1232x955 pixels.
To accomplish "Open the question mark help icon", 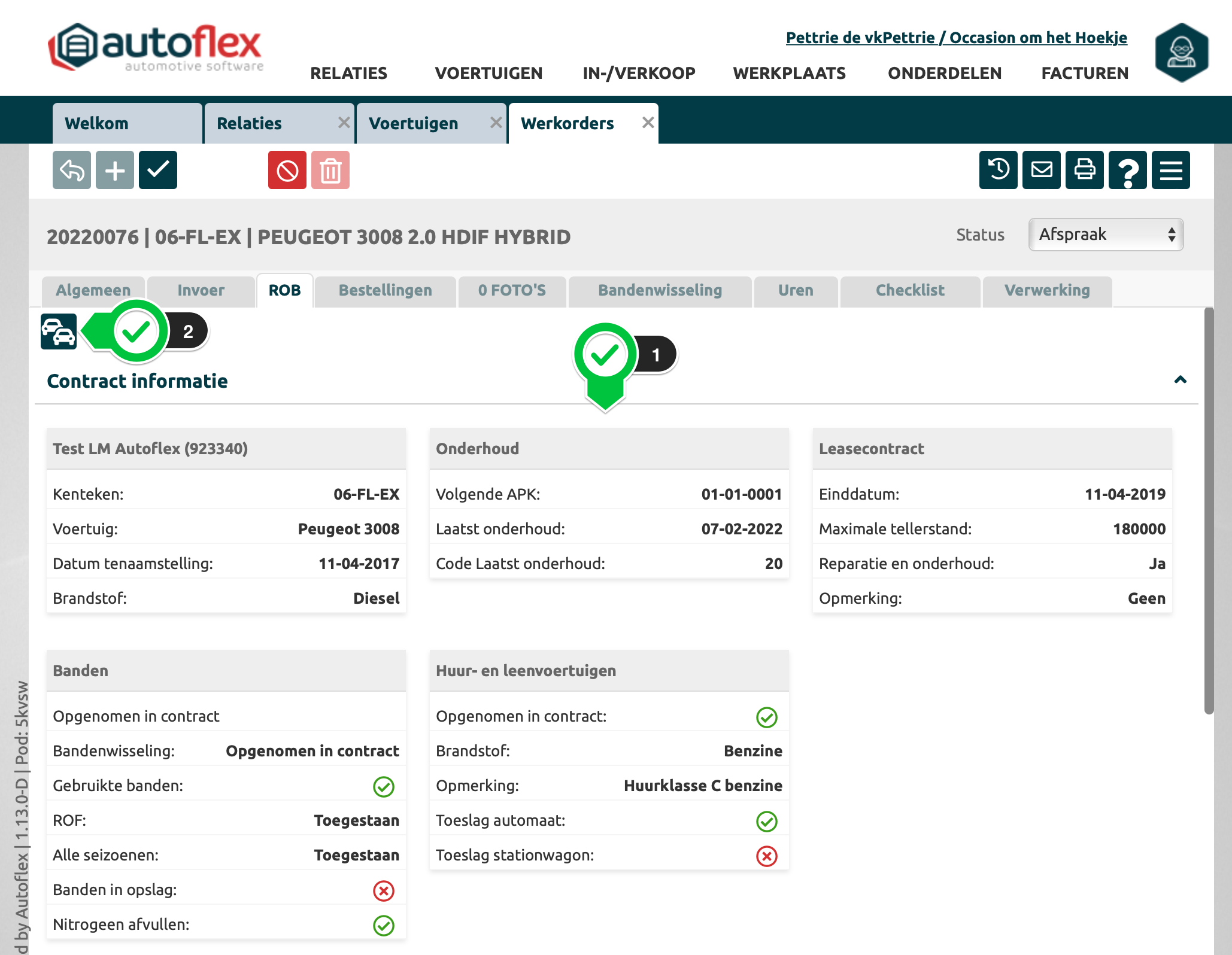I will pyautogui.click(x=1127, y=171).
